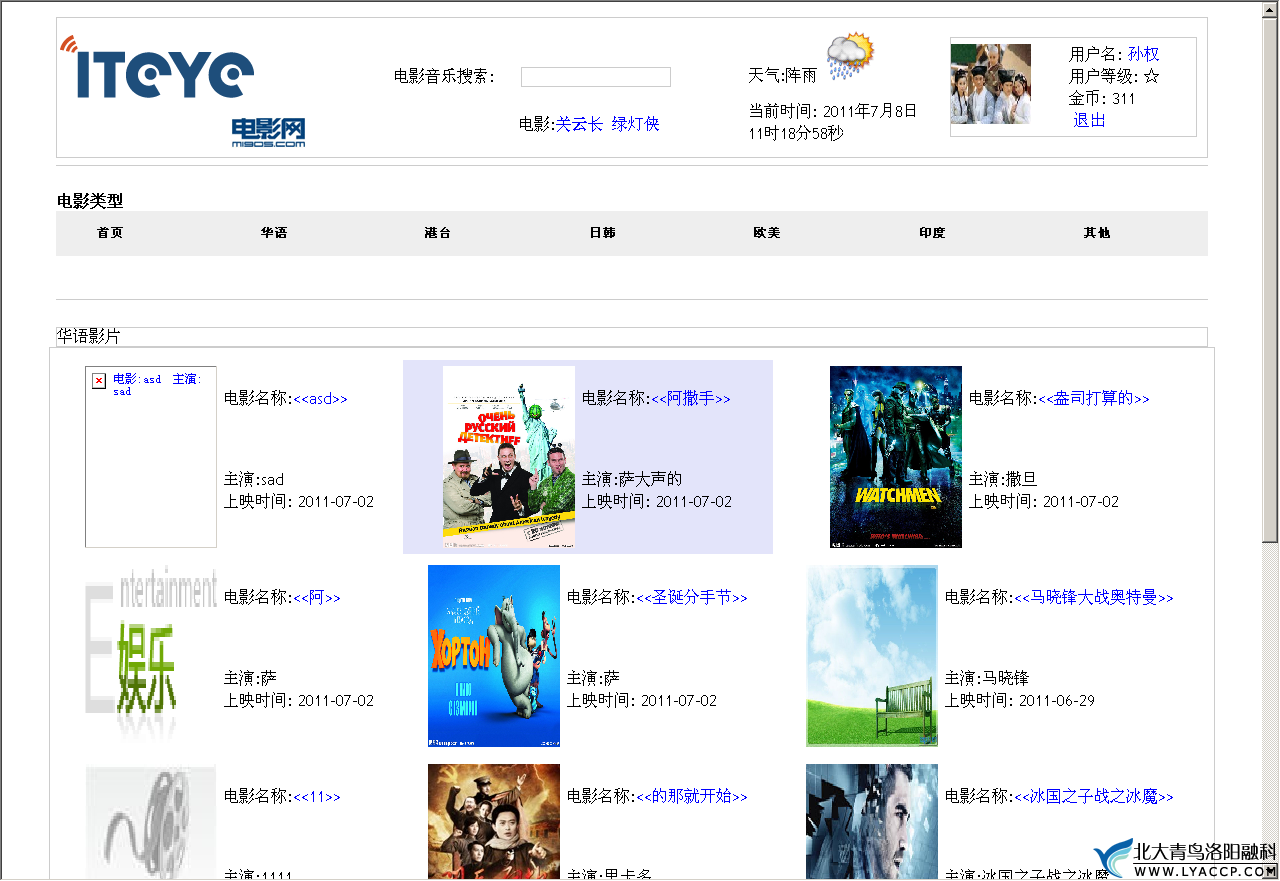Select the 华语 movie category
The width and height of the screenshot is (1280, 881).
[x=274, y=233]
